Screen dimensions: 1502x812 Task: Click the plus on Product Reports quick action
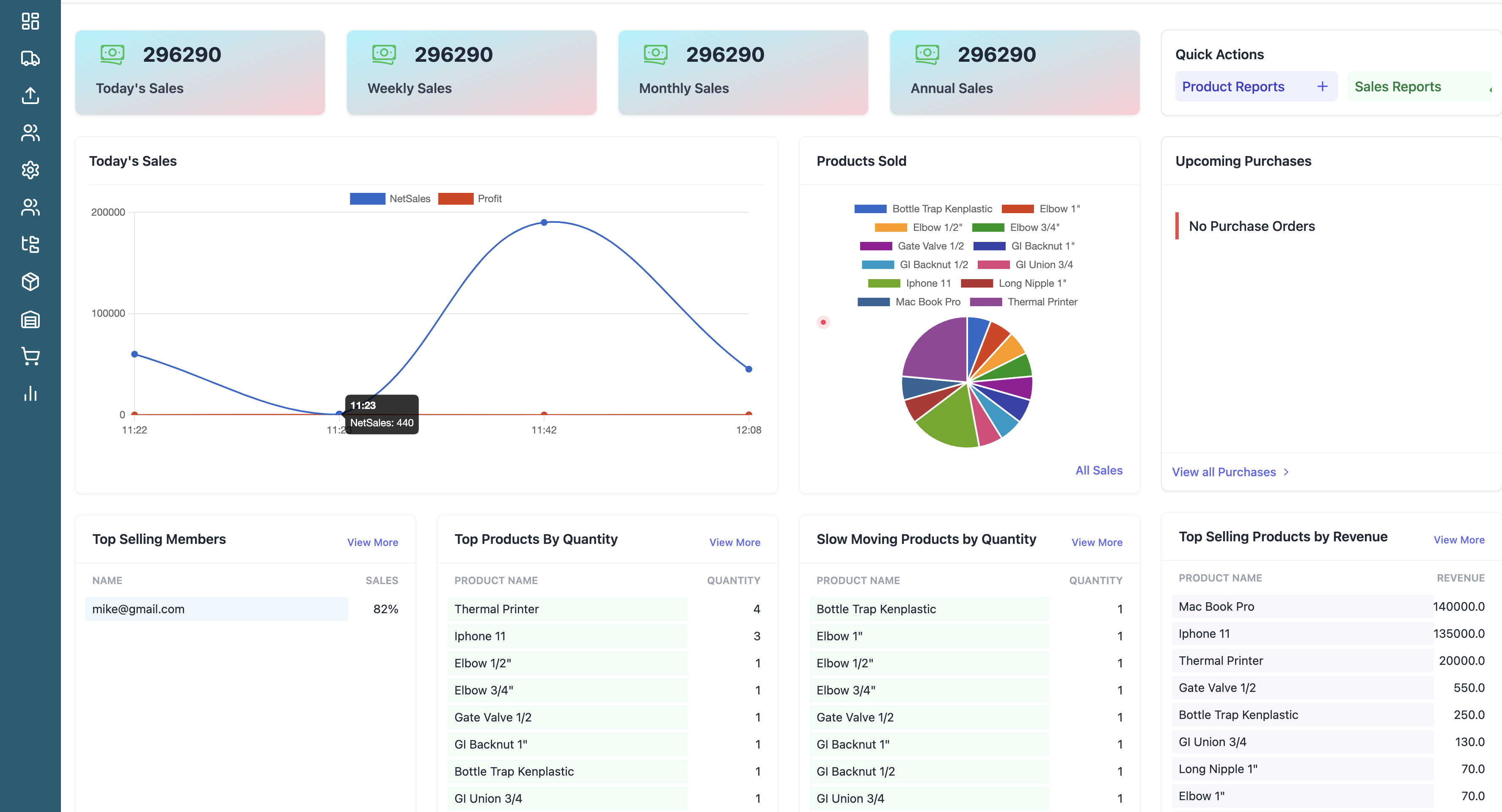click(x=1322, y=86)
